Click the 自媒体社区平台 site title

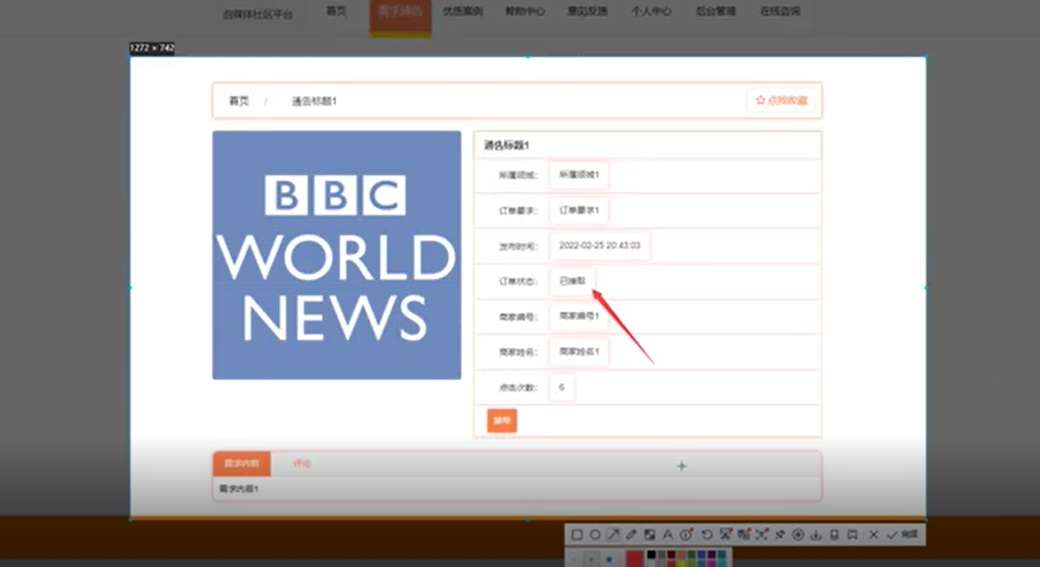point(257,14)
